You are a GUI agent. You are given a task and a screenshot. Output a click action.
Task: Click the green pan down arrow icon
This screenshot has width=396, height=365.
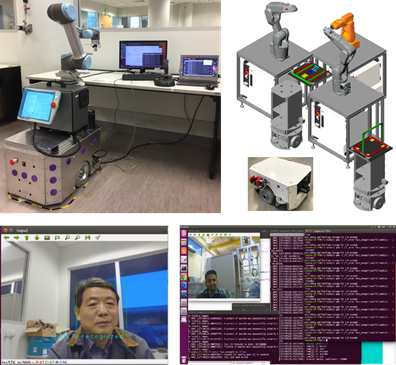[x=37, y=238]
